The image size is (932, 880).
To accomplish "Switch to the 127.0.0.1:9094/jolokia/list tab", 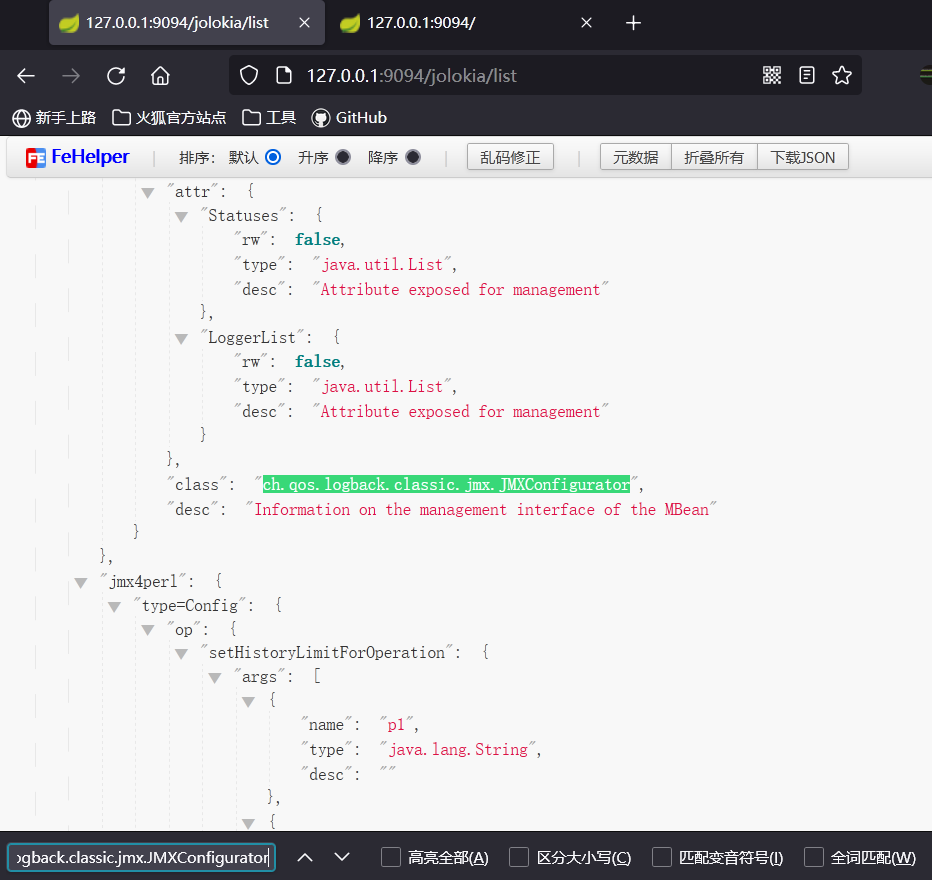I will pyautogui.click(x=187, y=23).
